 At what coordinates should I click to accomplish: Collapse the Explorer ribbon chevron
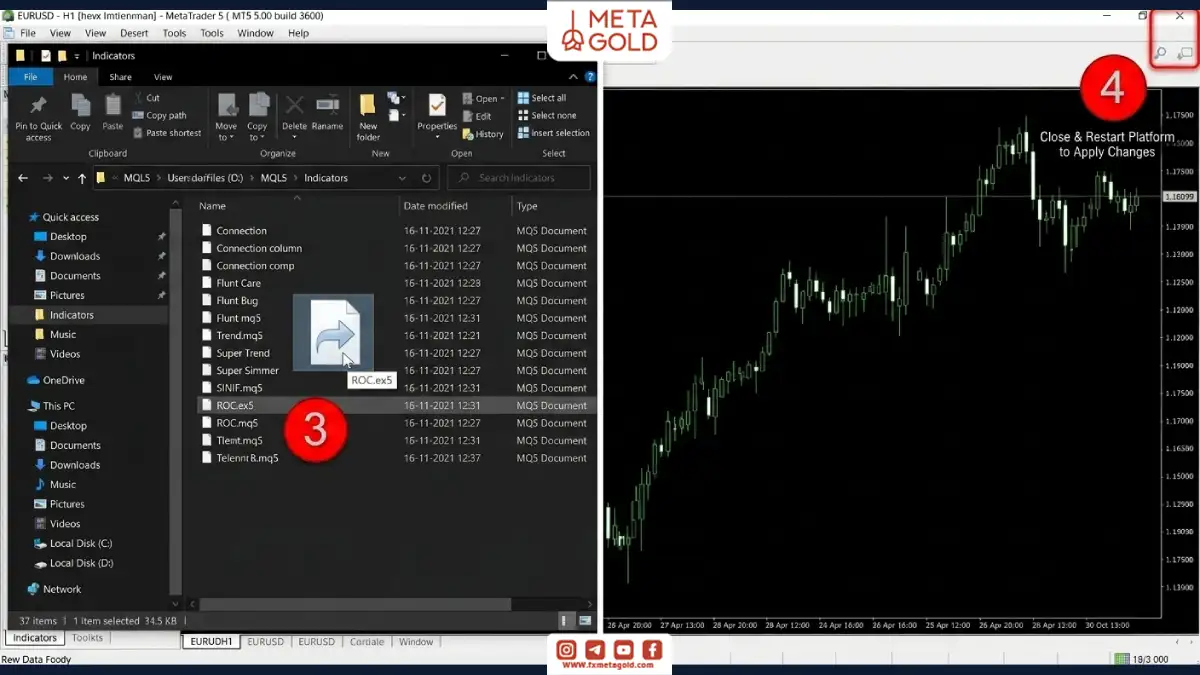[573, 77]
